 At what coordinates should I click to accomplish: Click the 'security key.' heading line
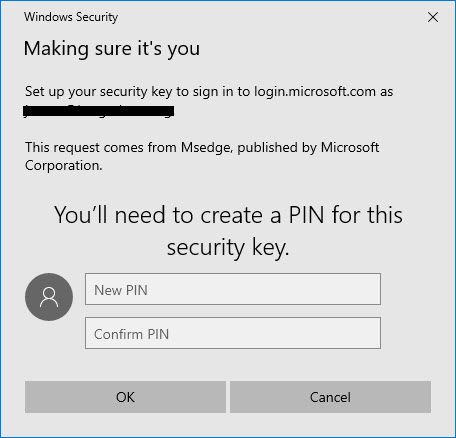tap(228, 248)
